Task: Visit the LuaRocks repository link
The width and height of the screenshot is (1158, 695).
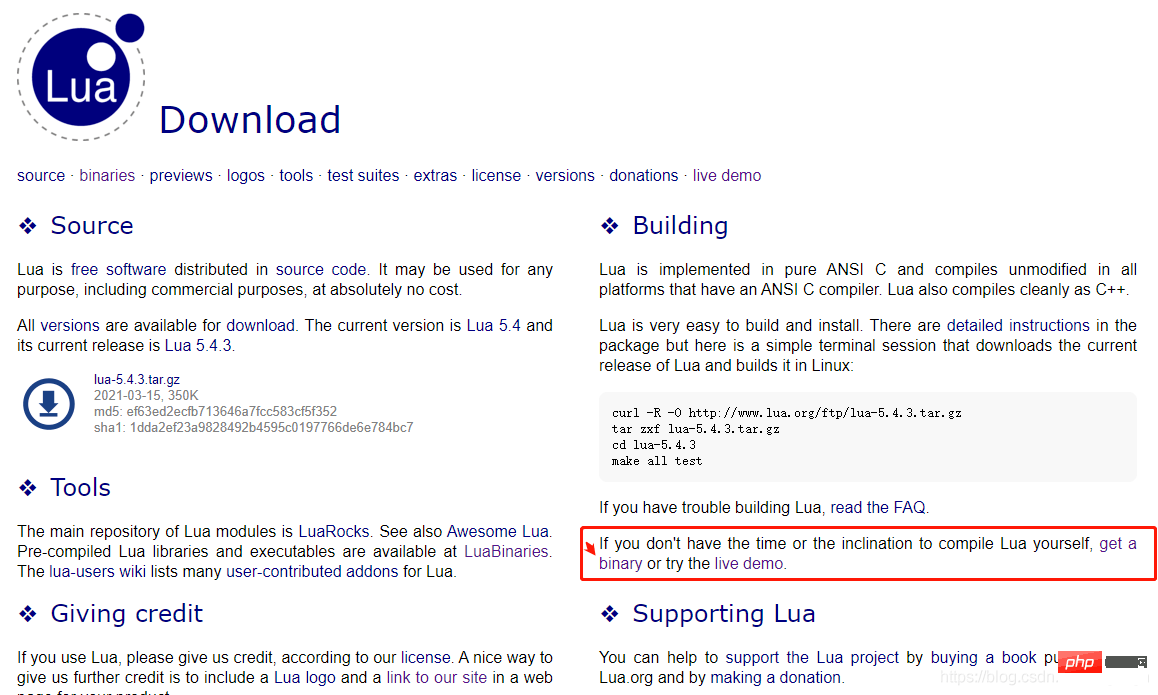Action: coord(334,531)
